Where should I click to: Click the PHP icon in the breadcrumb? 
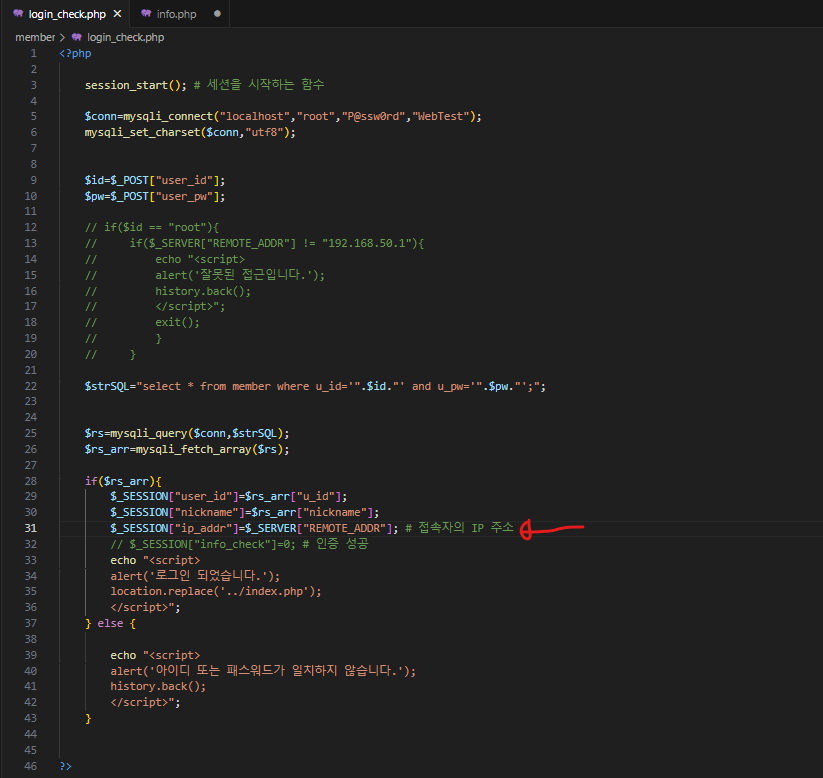pos(77,37)
